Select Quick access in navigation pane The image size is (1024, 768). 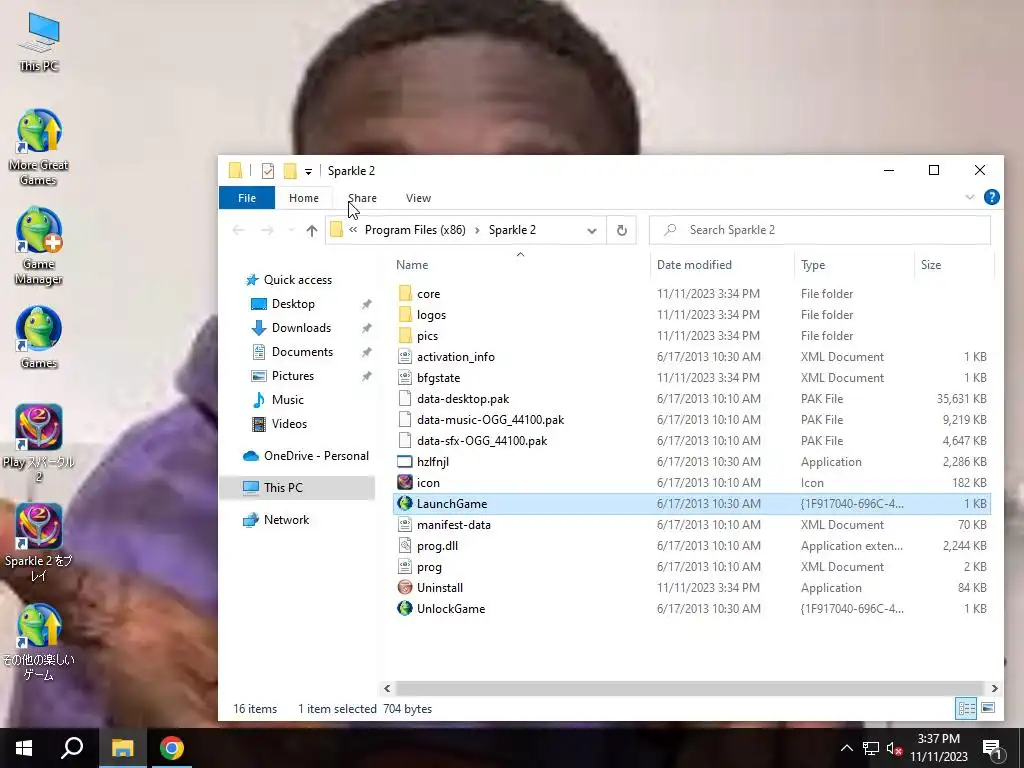298,280
